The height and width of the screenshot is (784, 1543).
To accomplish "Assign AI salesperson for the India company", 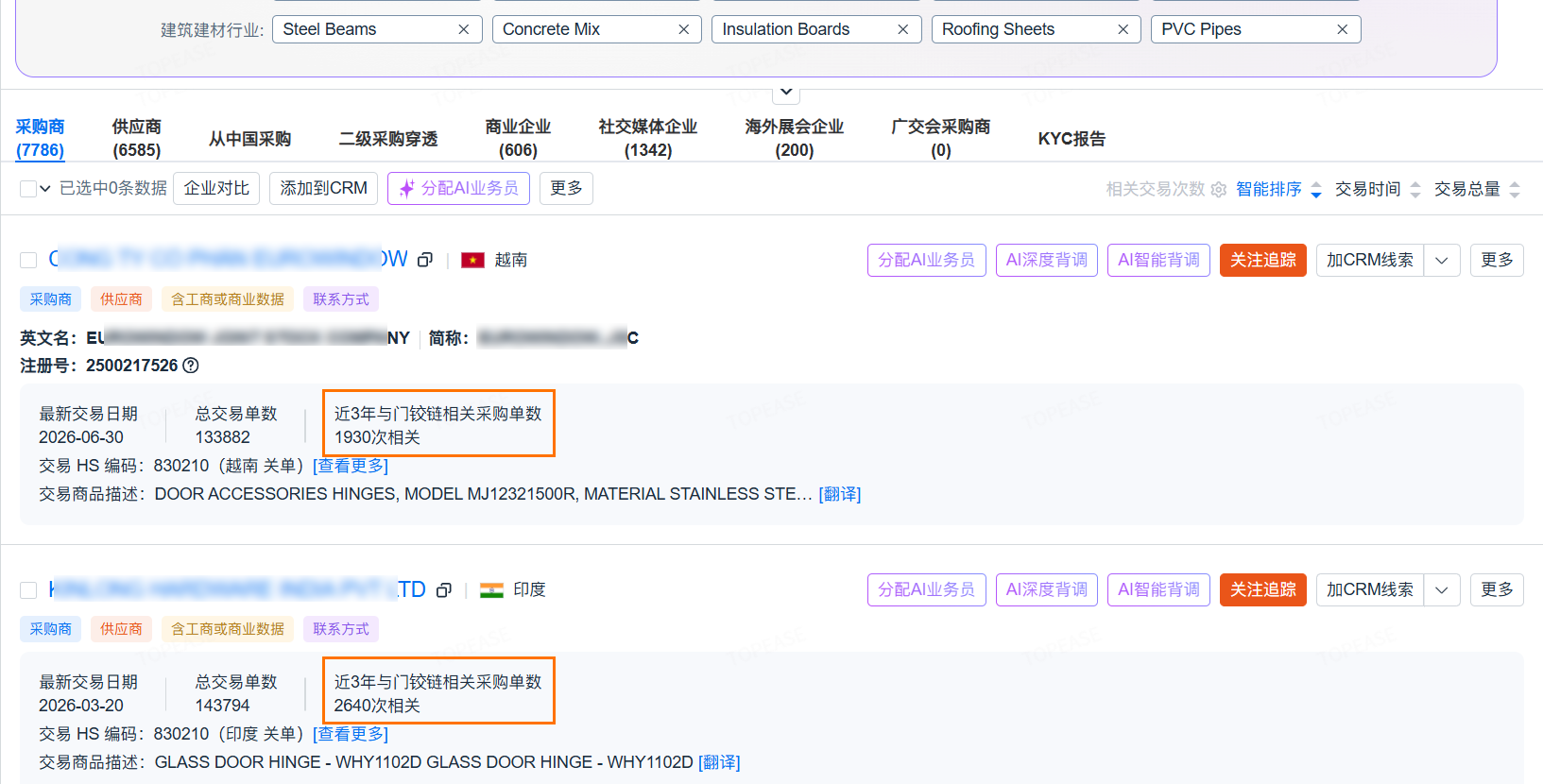I will pos(926,589).
